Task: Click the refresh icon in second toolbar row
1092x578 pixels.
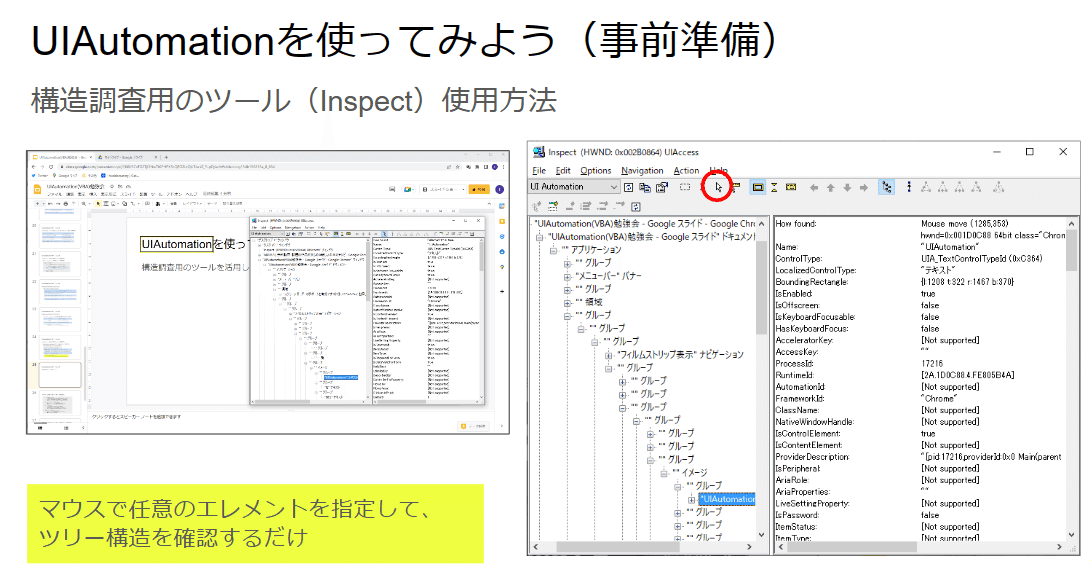Action: point(636,206)
